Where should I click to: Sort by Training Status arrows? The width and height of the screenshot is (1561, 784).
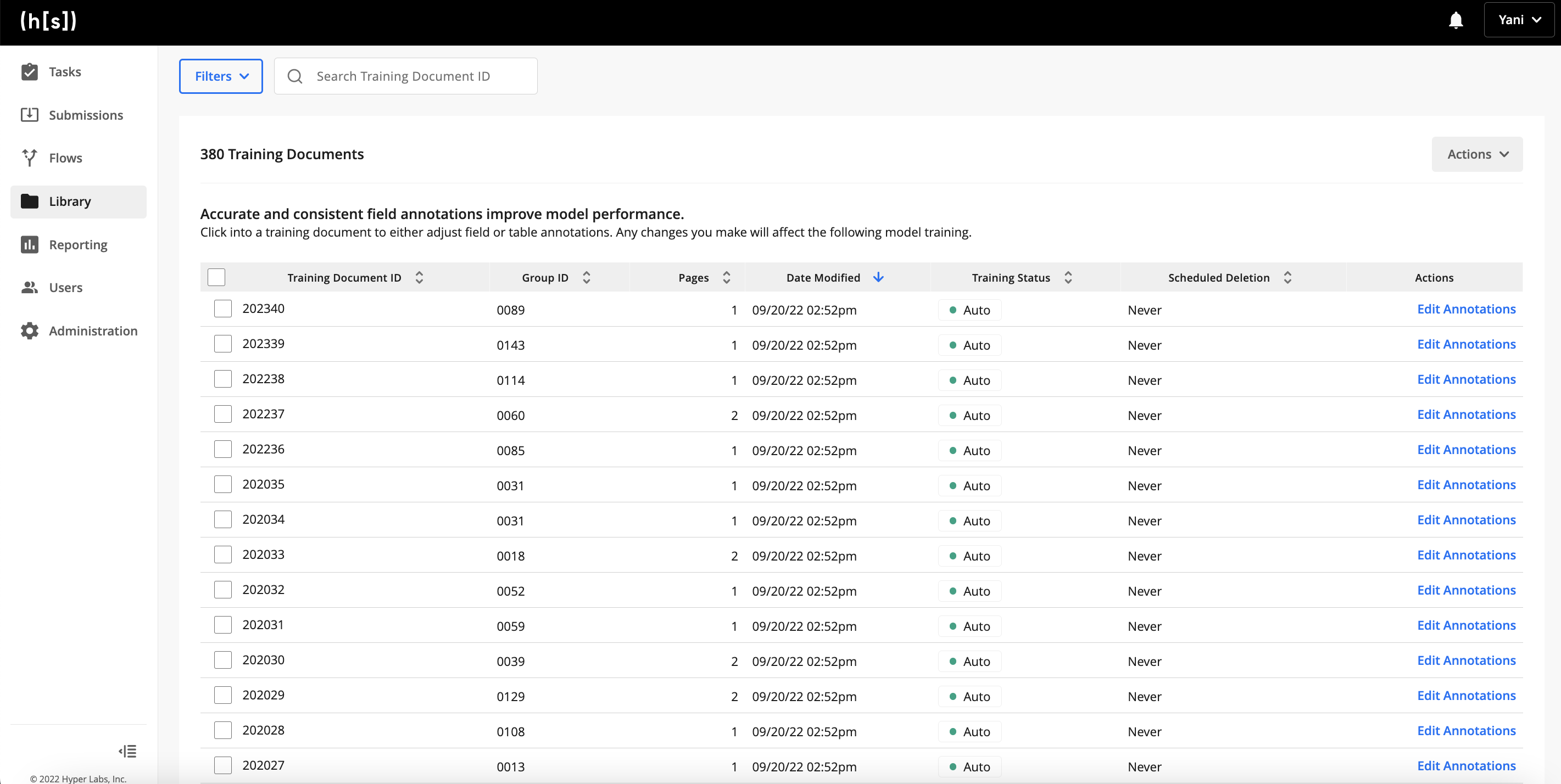(x=1068, y=277)
